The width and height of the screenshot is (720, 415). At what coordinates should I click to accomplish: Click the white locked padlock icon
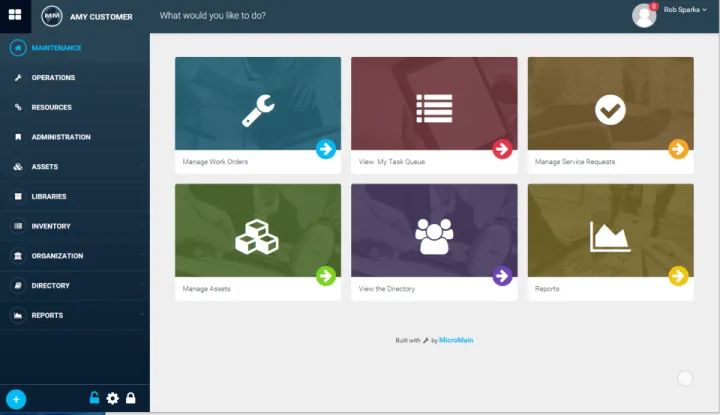coord(130,398)
